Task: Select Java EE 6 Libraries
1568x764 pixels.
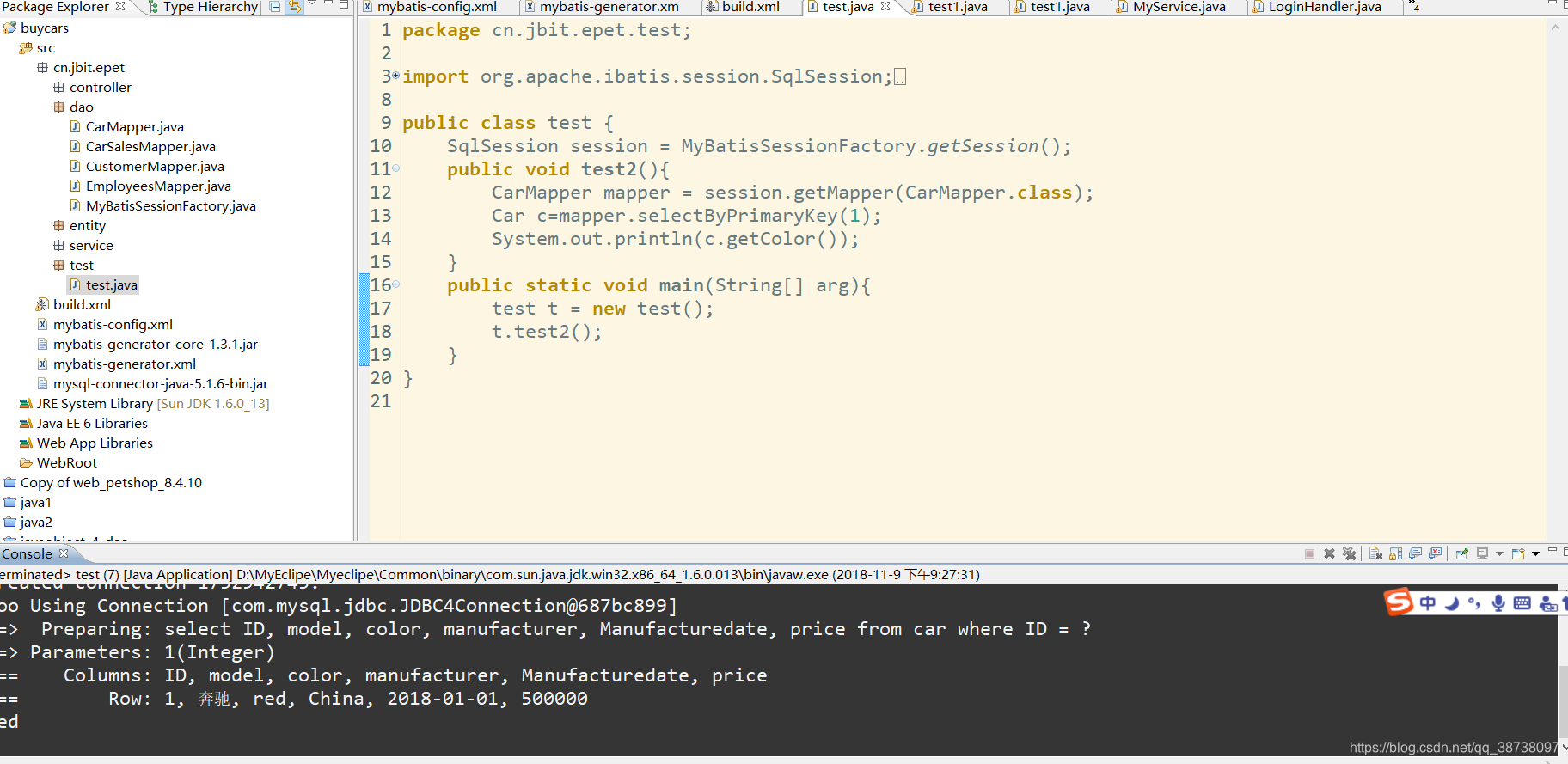Action: click(x=92, y=424)
